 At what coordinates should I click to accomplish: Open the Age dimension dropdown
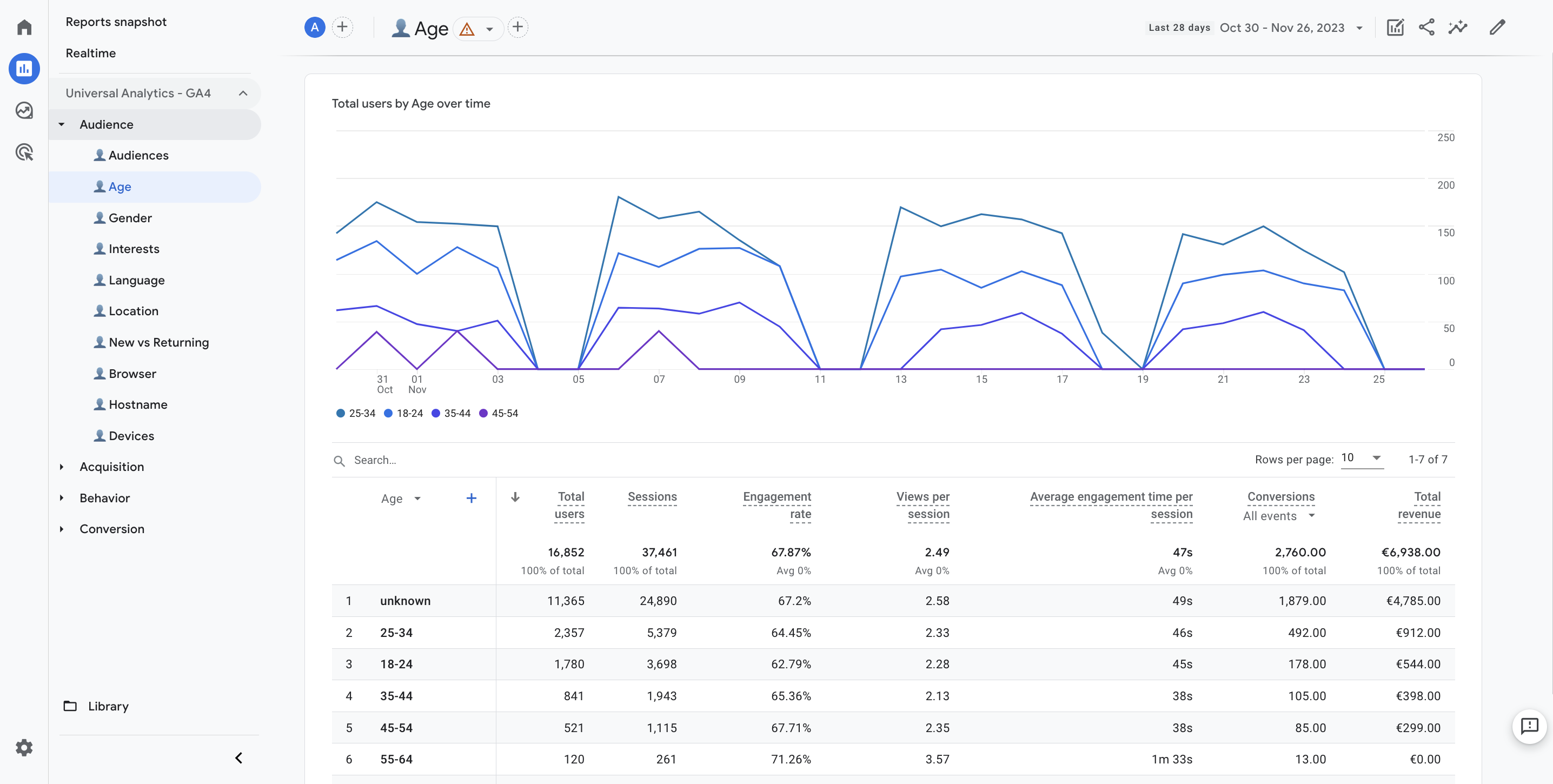tap(401, 499)
